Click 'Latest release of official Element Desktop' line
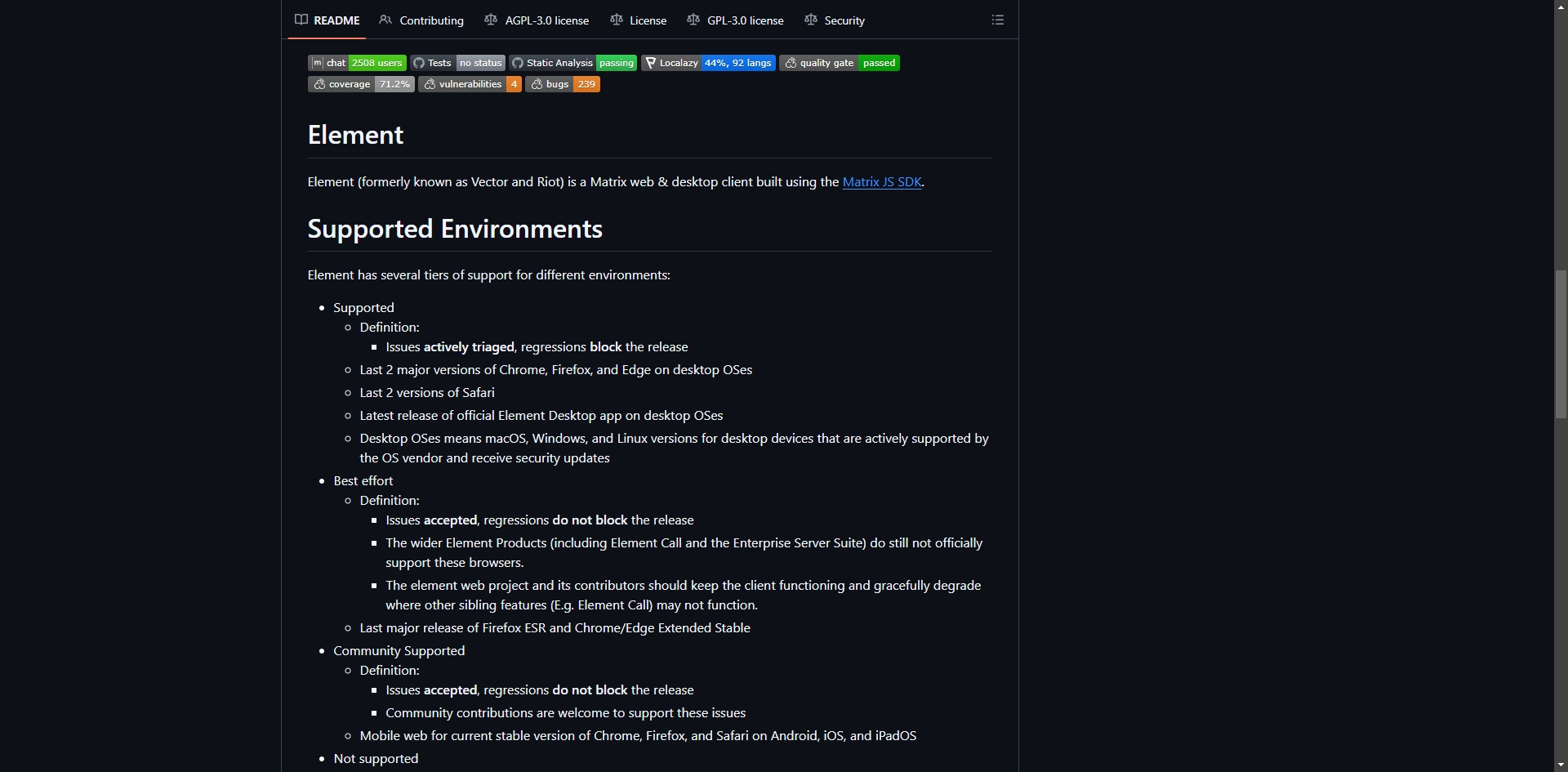Screen dimensions: 1568x772 pos(541,416)
